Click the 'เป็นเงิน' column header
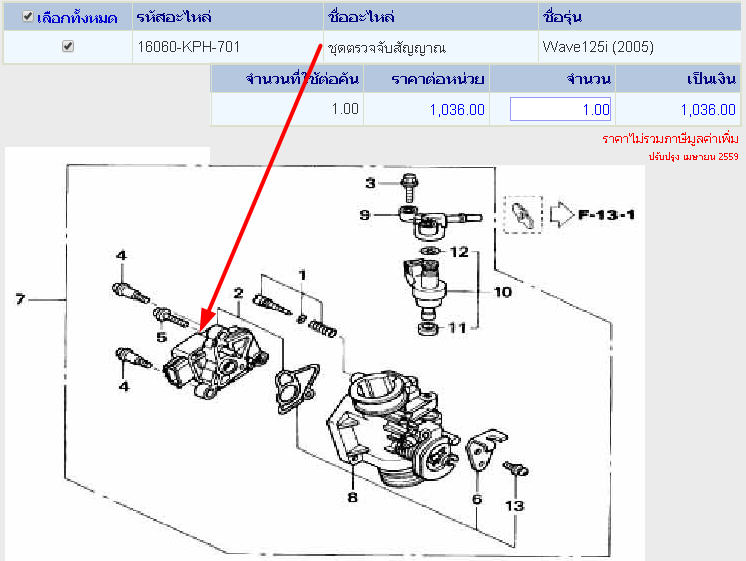The width and height of the screenshot is (746, 561). 712,79
